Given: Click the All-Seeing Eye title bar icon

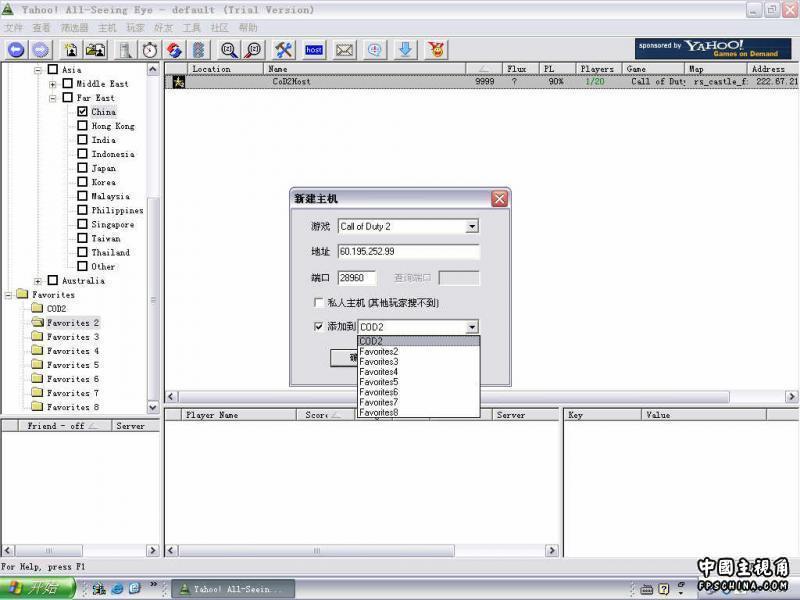Looking at the screenshot, I should [x=8, y=9].
